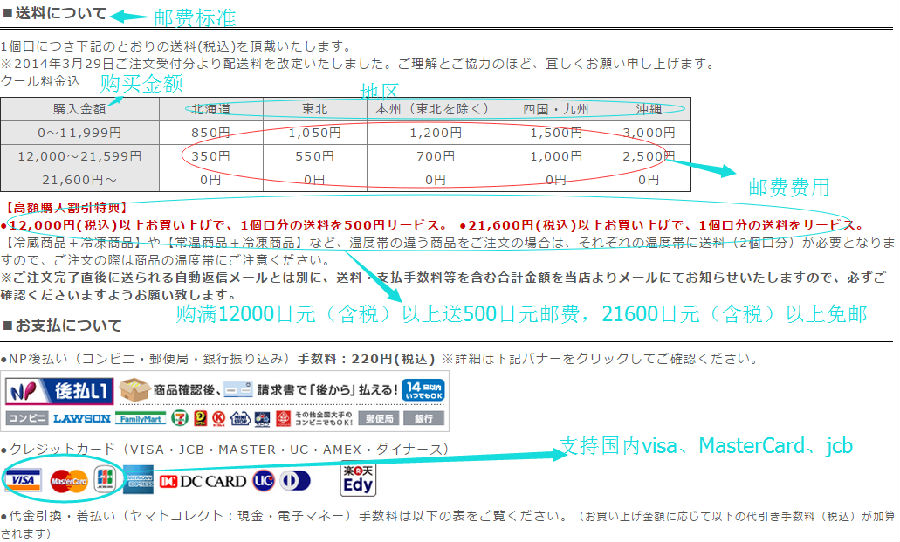Click the 郵便局 gray label in banner
Screen dimensions: 900x542
pyautogui.click(x=379, y=418)
